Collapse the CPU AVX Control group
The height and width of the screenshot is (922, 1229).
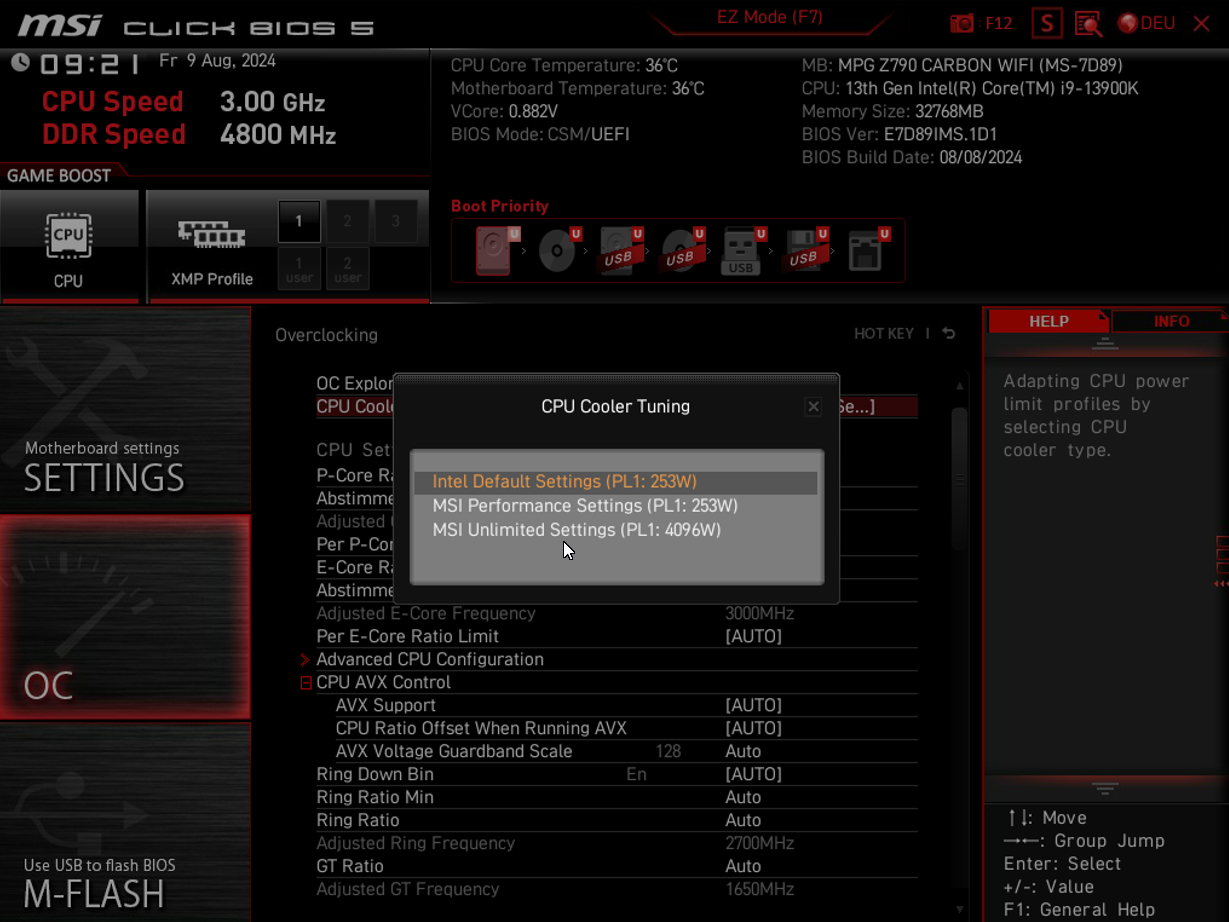coord(306,683)
